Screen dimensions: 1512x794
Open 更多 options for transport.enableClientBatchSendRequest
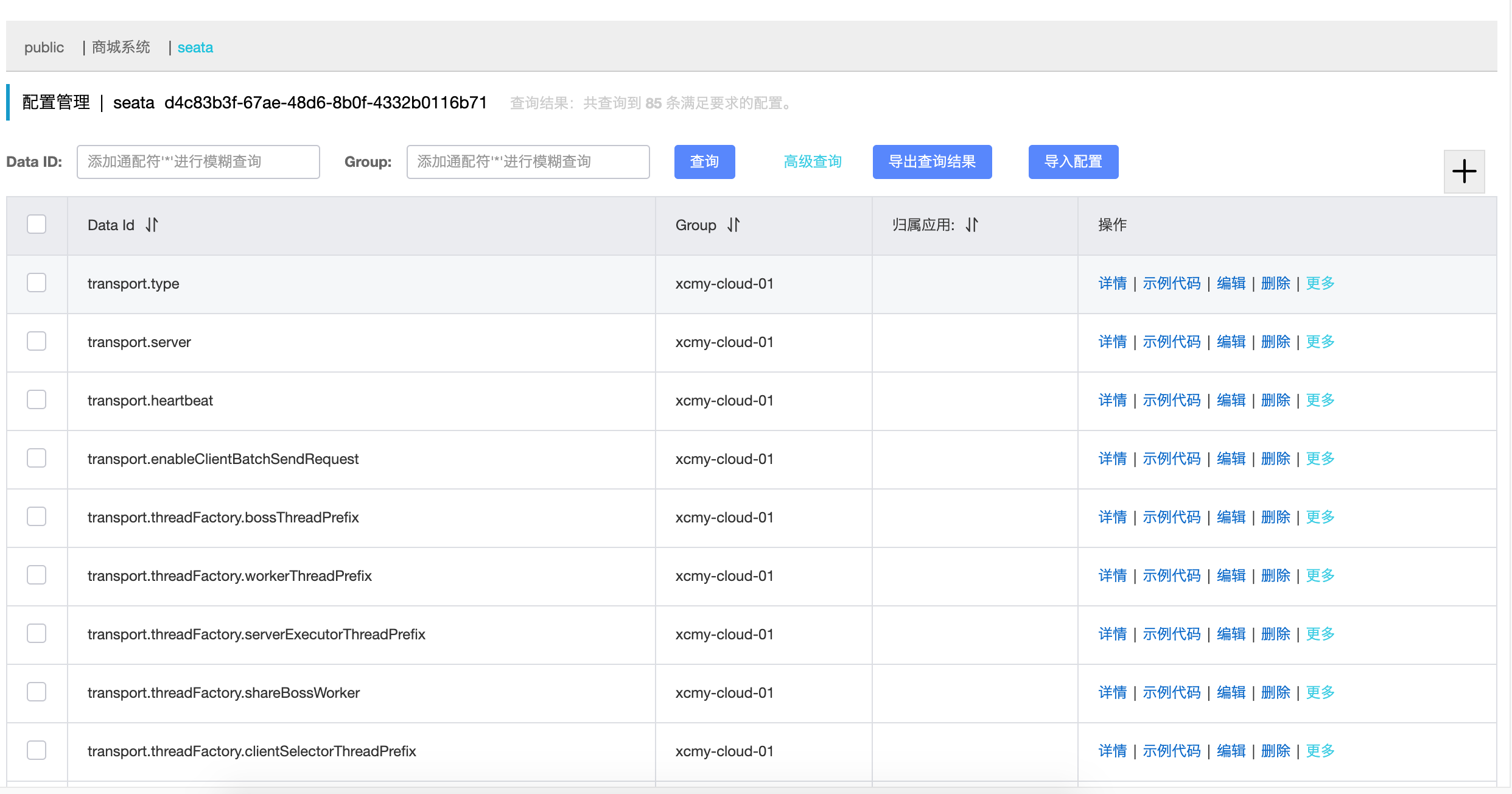pyautogui.click(x=1320, y=458)
